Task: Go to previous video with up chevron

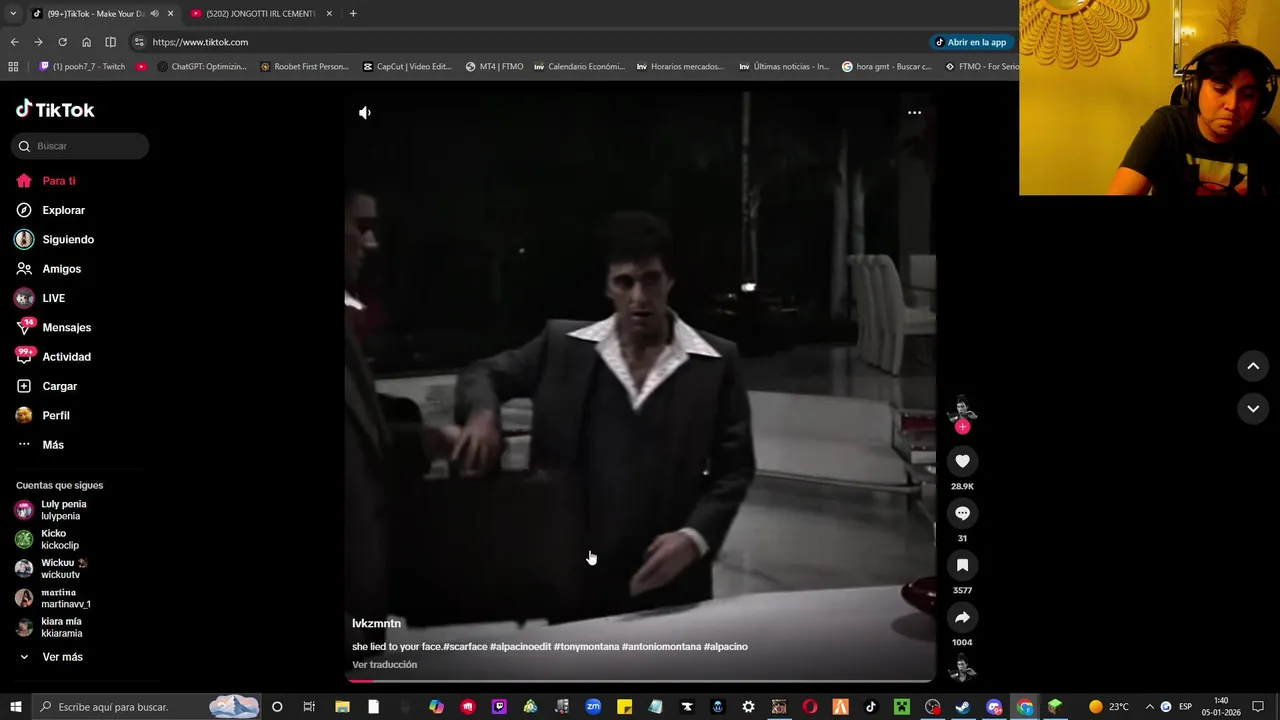Action: coord(1253,367)
